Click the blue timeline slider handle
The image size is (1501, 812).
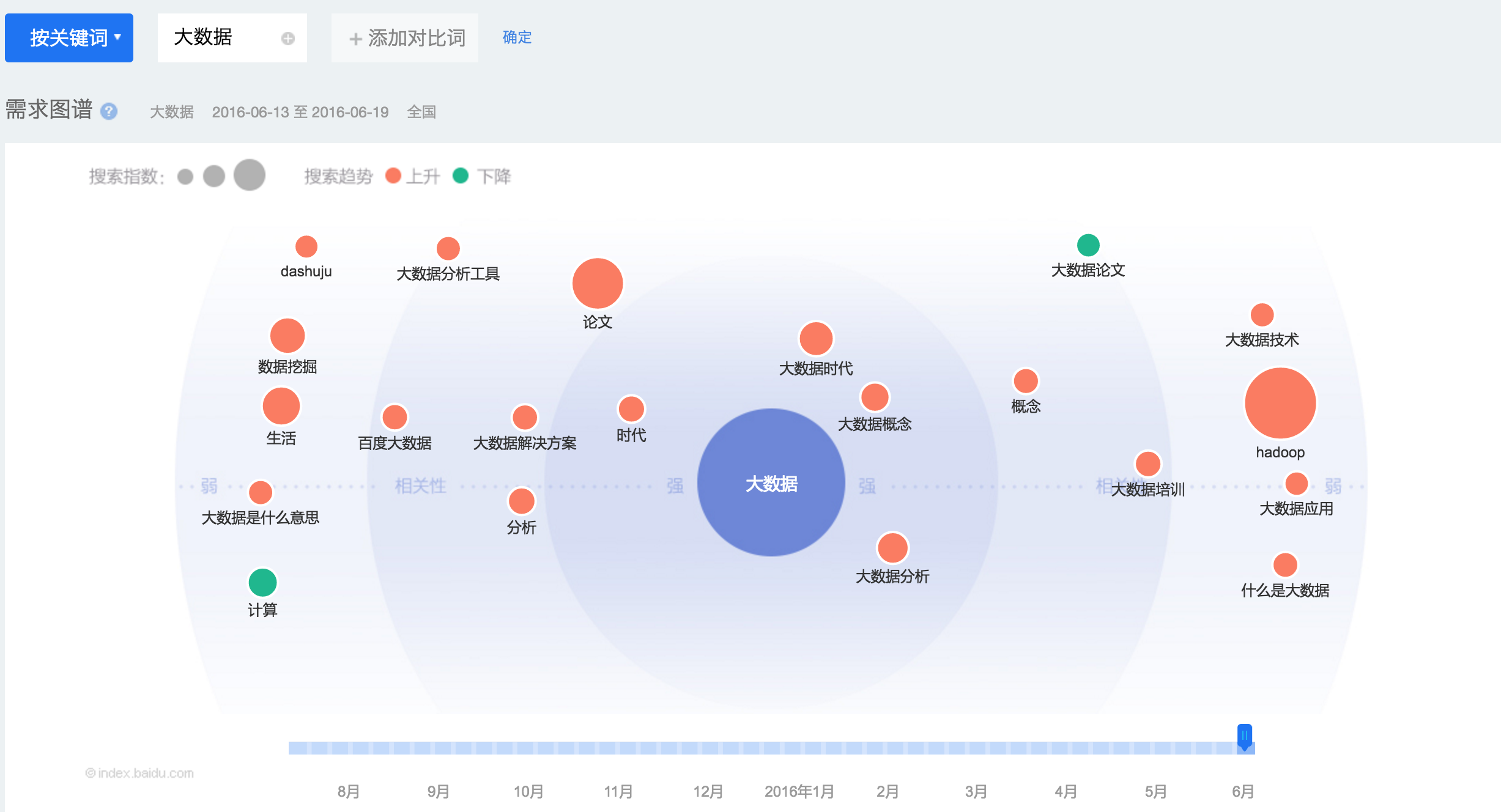(x=1244, y=737)
